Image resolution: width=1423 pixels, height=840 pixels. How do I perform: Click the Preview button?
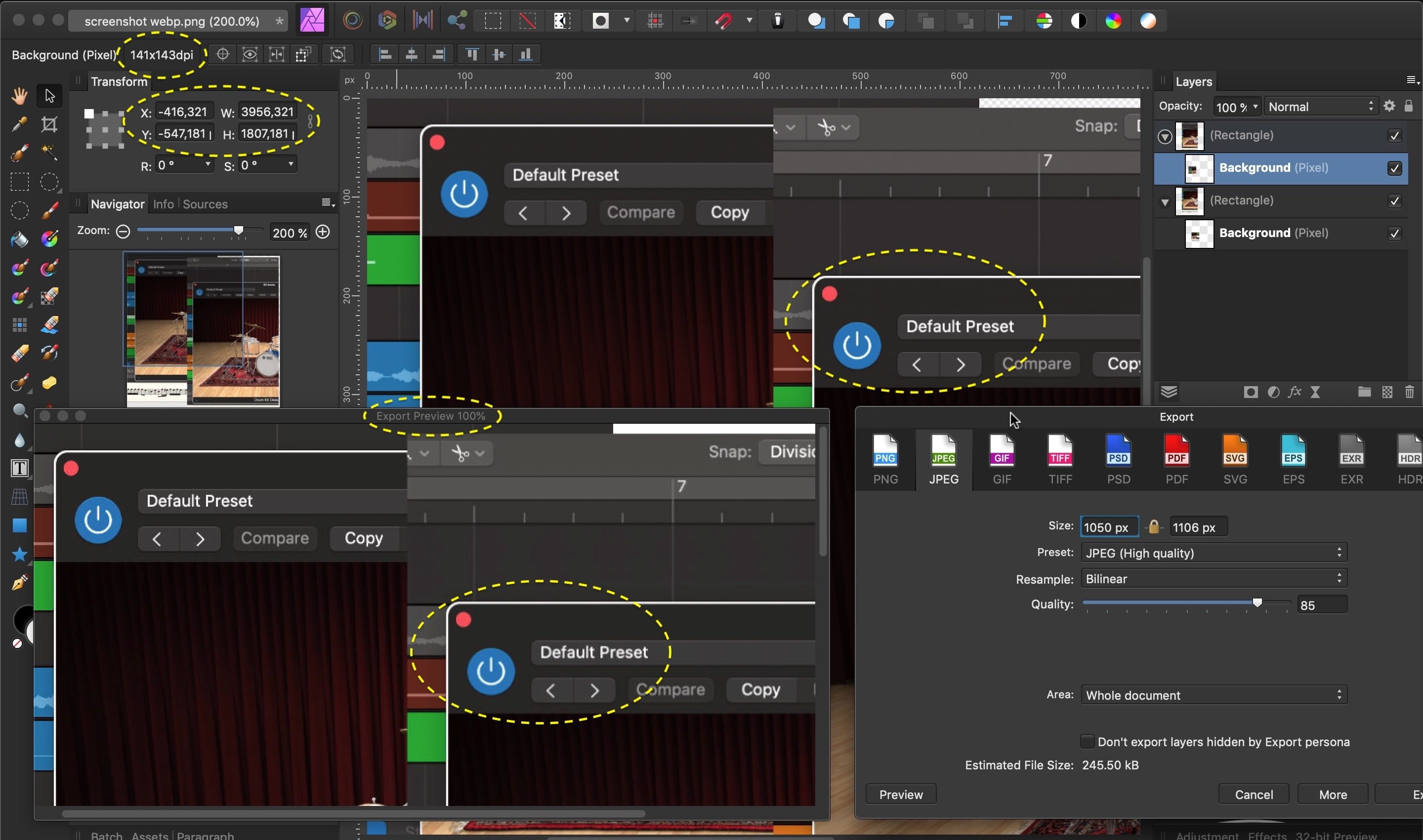point(900,794)
